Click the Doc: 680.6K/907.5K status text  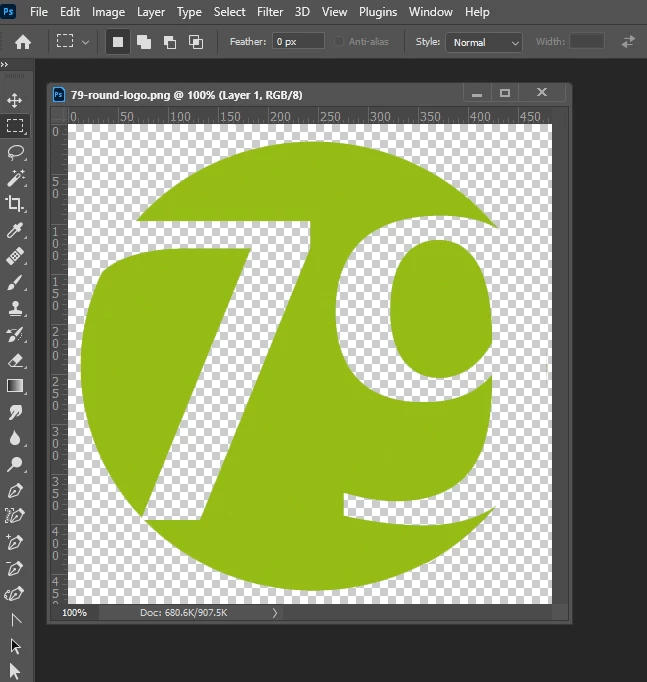pyautogui.click(x=183, y=612)
